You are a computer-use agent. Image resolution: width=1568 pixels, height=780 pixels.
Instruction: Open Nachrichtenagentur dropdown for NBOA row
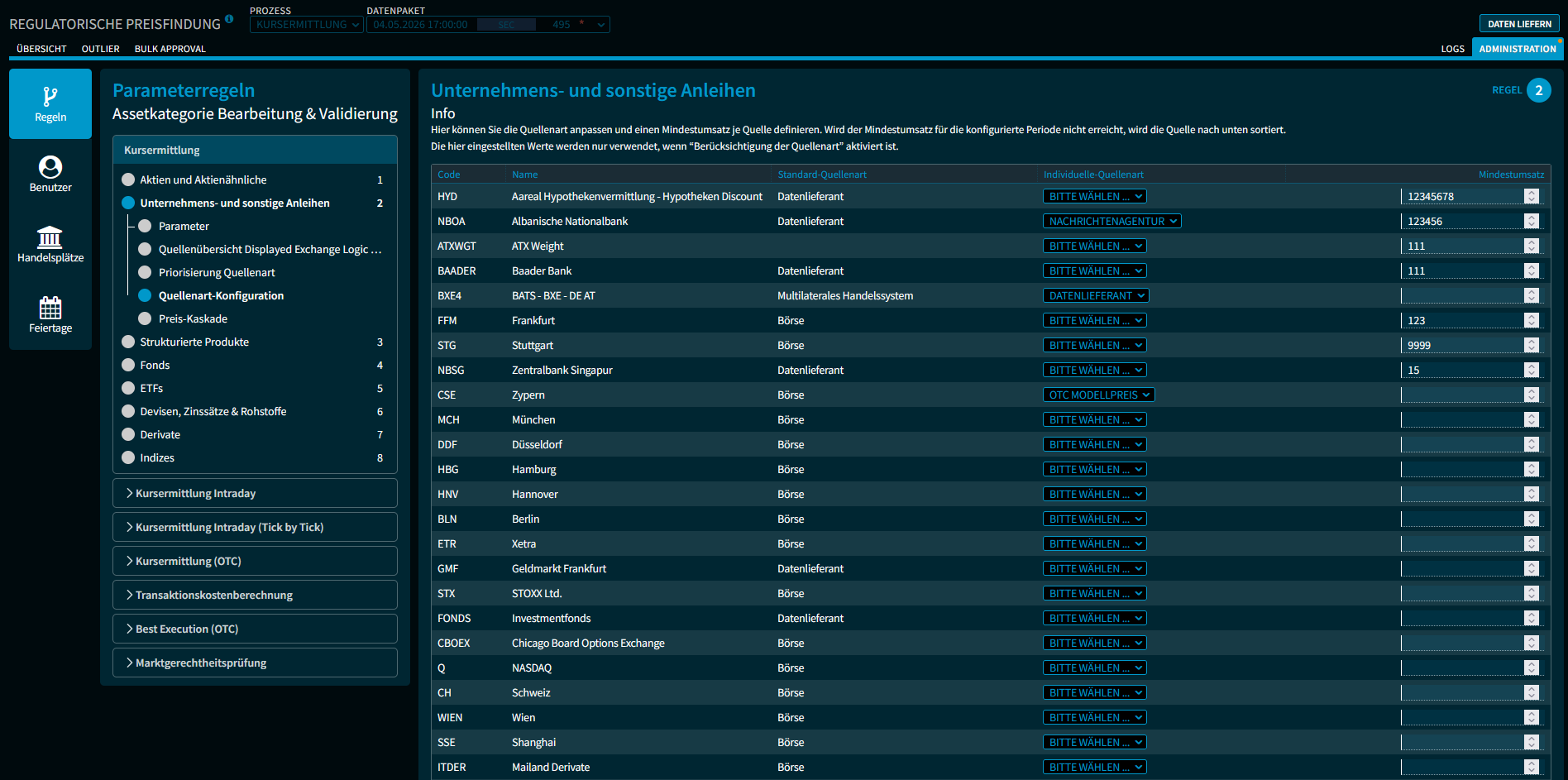(1112, 221)
